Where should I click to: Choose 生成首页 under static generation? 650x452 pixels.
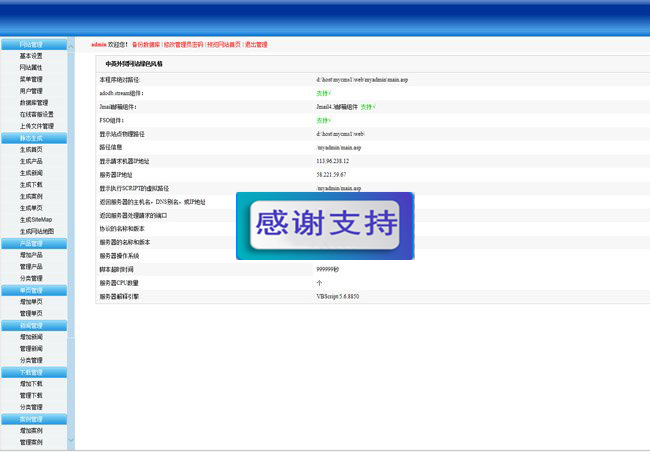[31, 149]
